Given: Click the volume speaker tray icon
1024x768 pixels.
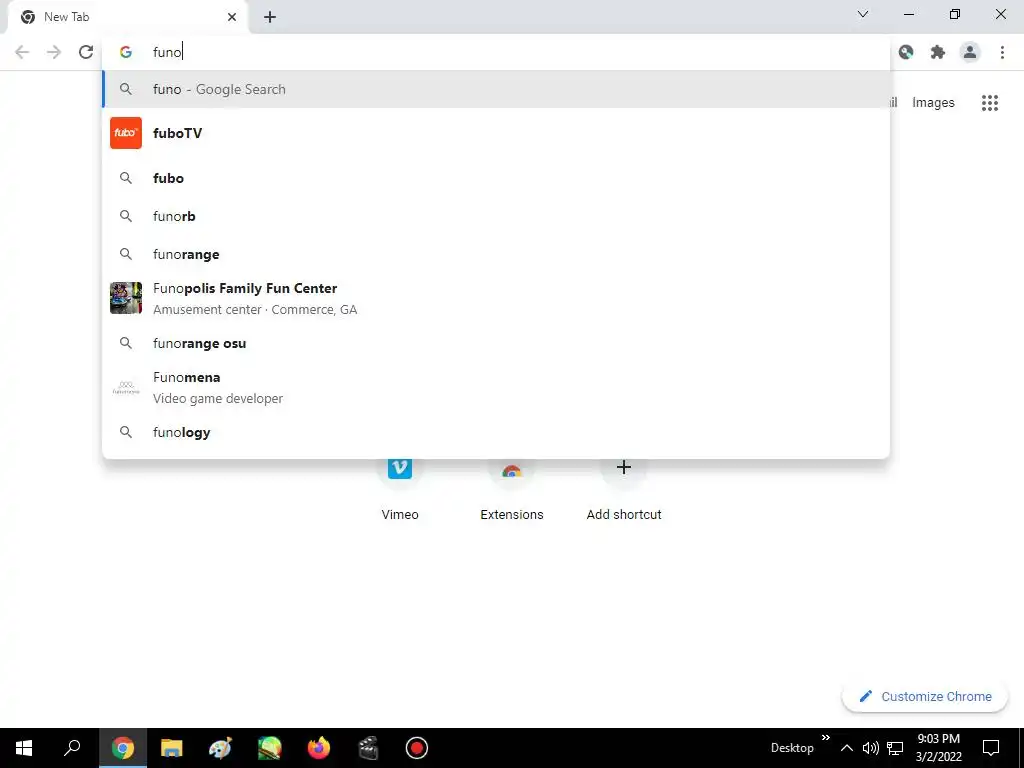Looking at the screenshot, I should coord(871,748).
